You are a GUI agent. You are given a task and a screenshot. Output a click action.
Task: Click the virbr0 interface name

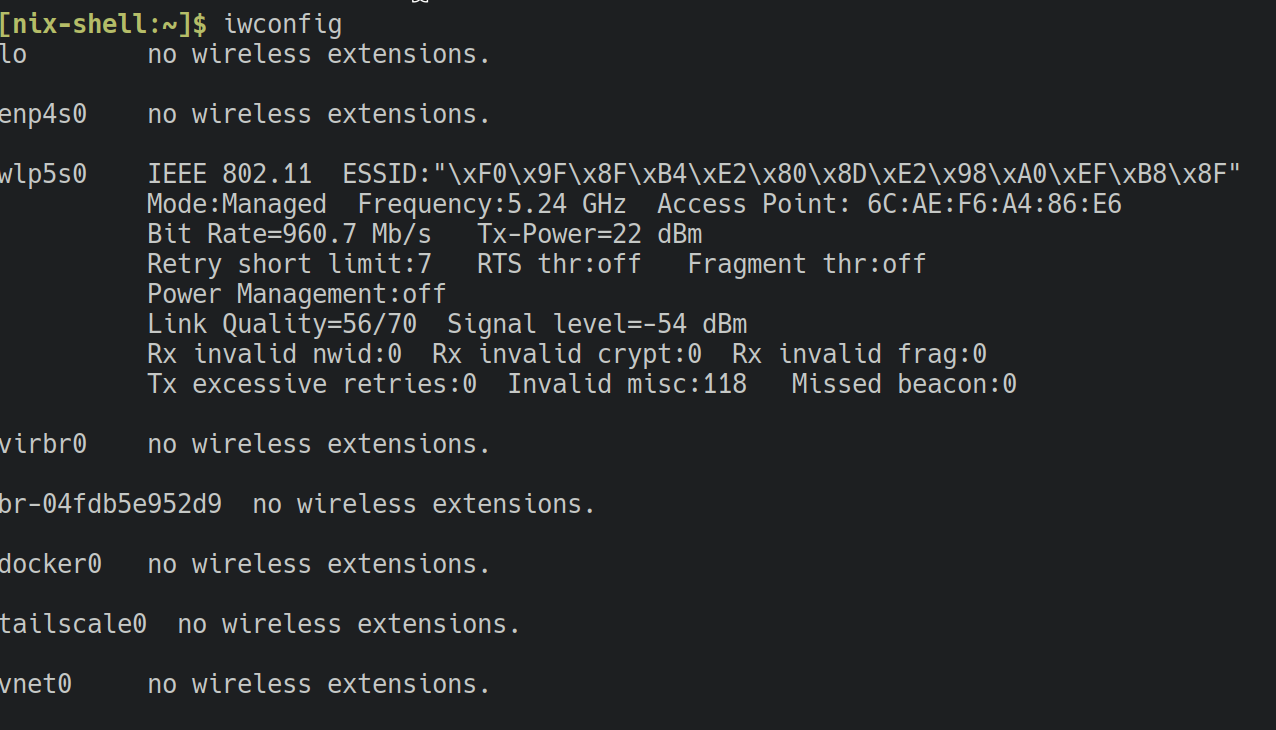coord(43,445)
